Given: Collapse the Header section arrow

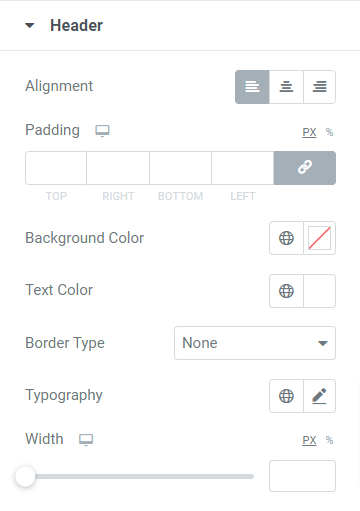Looking at the screenshot, I should (30, 25).
